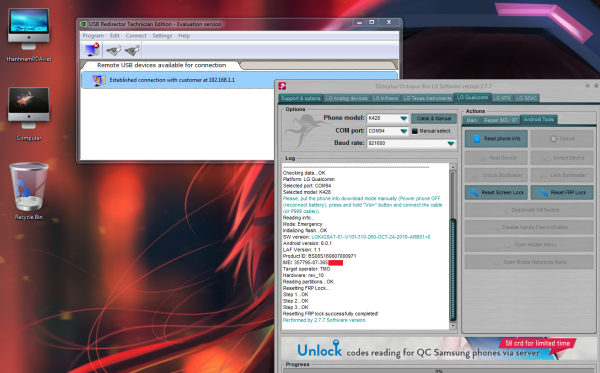
Task: Open thanhnamPDAviet desktop icon
Action: (x=29, y=35)
